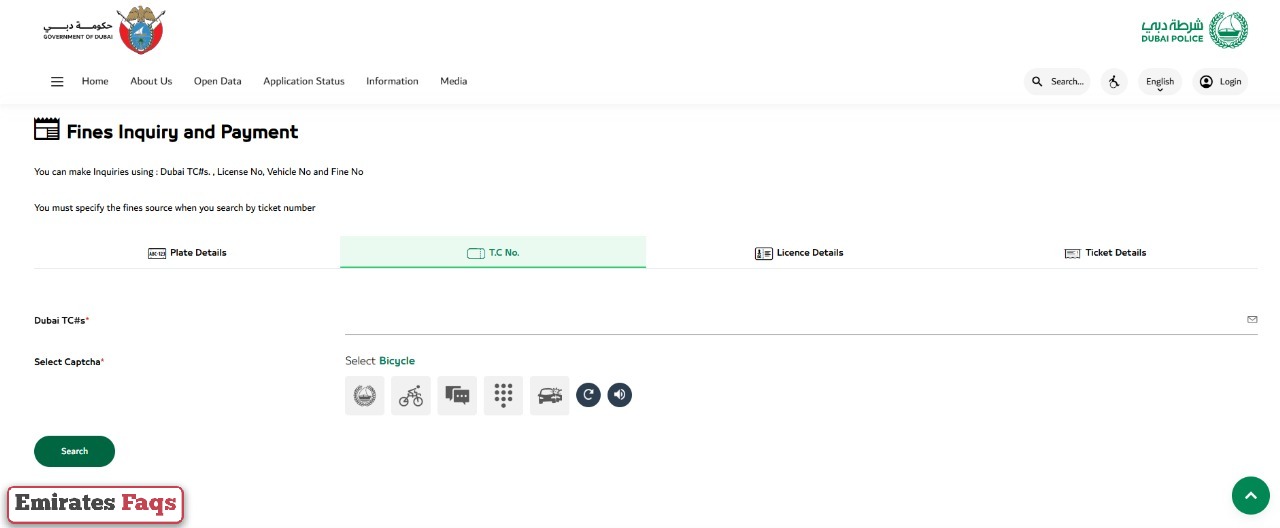
Task: Click the Dubai TC#s input field
Action: 790,320
